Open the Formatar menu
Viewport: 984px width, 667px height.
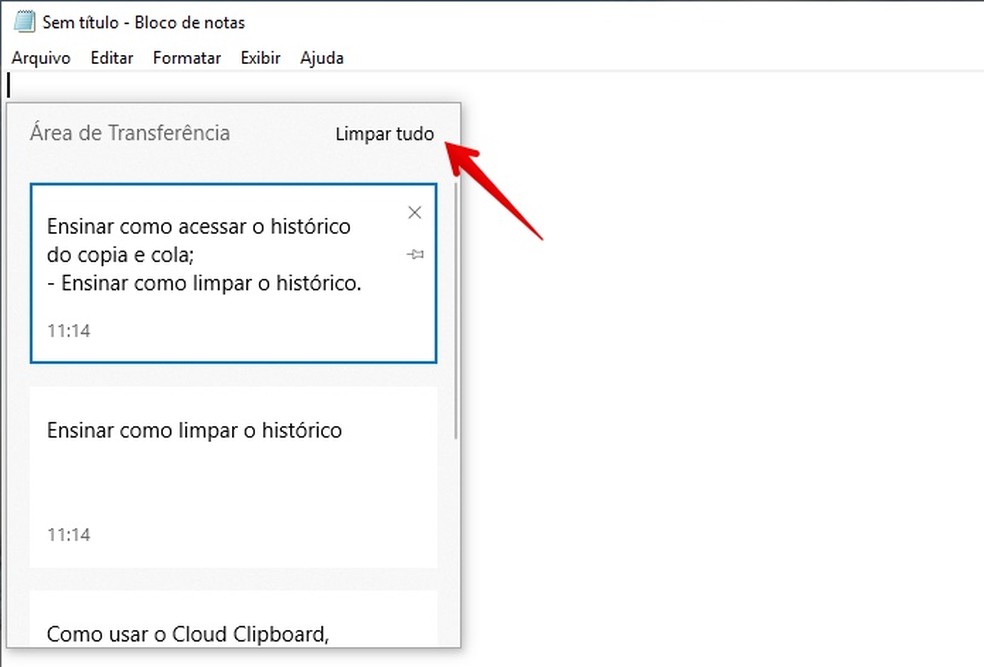click(x=187, y=58)
